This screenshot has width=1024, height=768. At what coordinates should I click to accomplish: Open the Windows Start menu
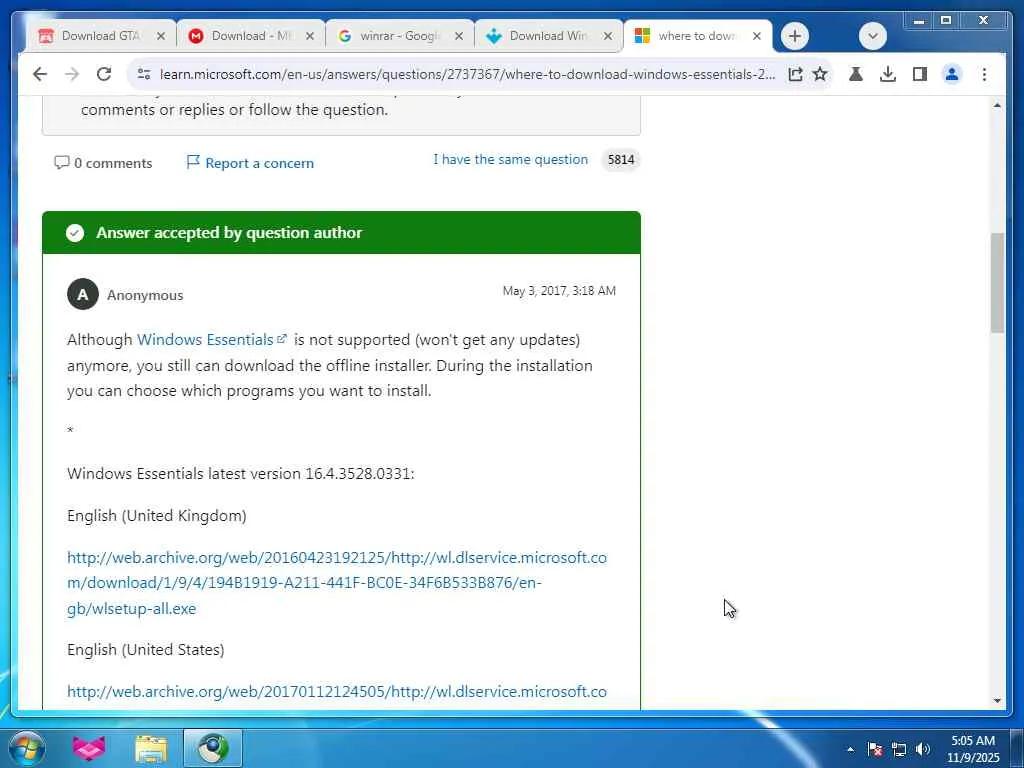point(27,748)
